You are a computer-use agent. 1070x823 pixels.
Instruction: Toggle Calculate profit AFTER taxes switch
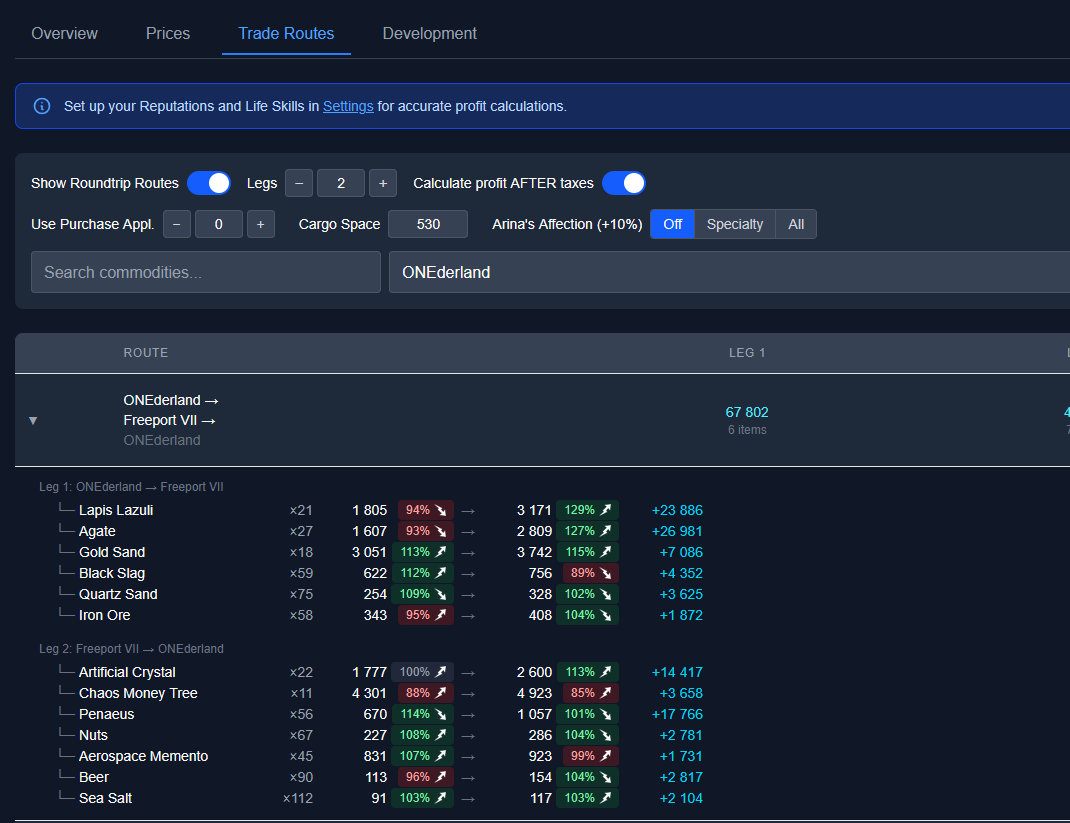[624, 184]
